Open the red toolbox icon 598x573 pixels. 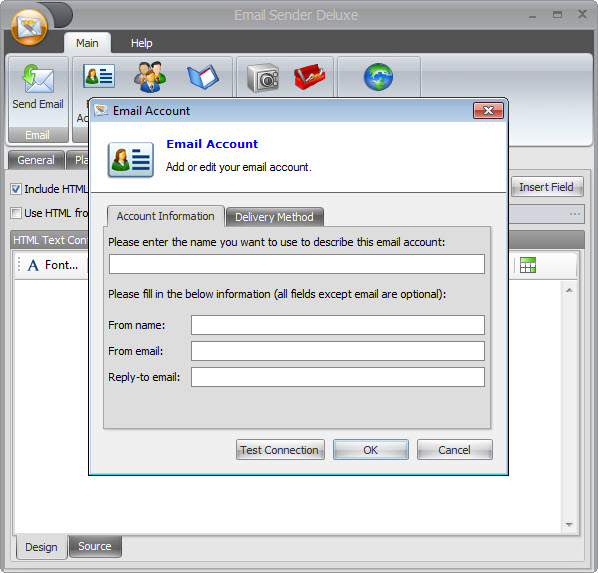pyautogui.click(x=310, y=77)
